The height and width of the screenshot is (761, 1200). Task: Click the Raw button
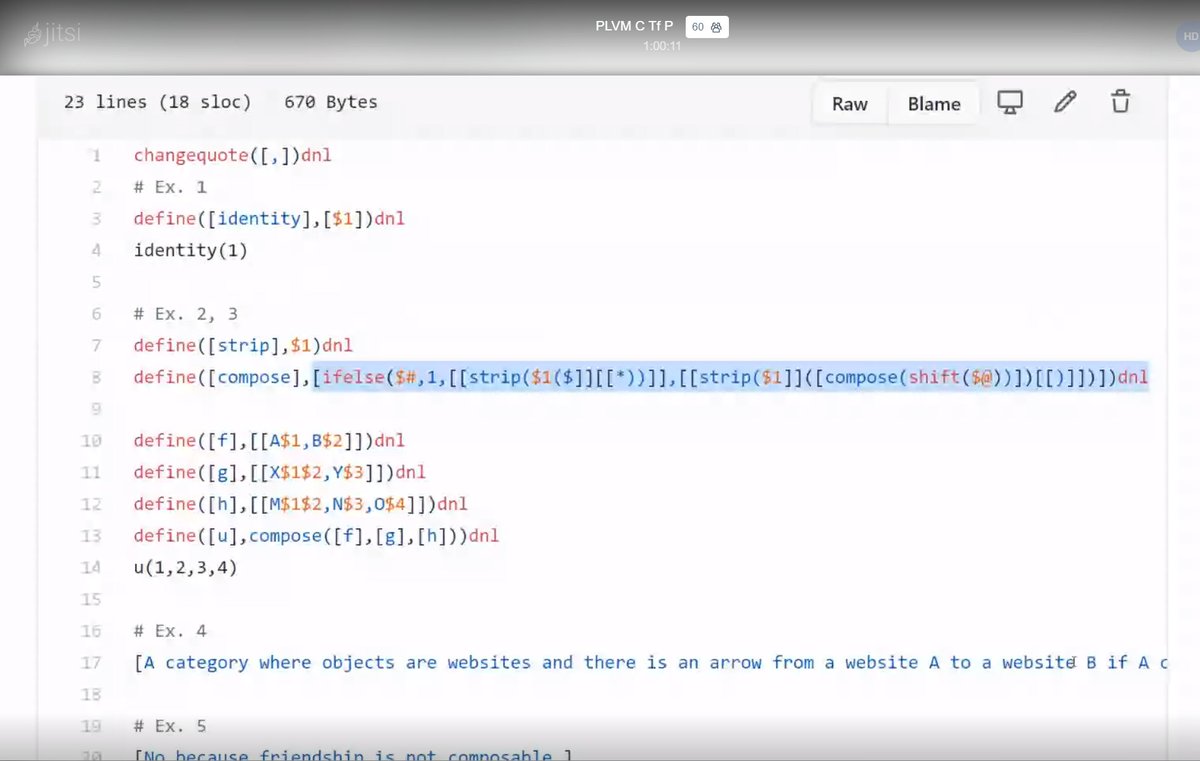pyautogui.click(x=850, y=104)
